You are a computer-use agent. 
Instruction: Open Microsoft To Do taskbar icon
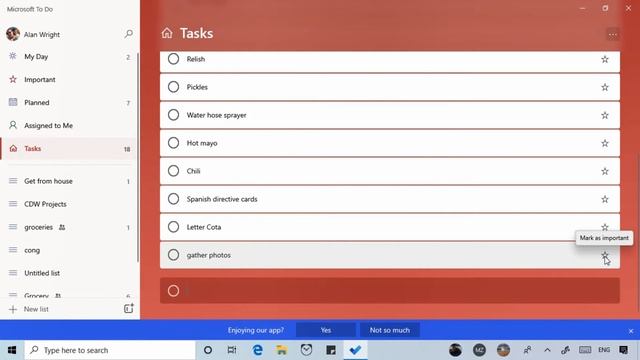(x=355, y=350)
